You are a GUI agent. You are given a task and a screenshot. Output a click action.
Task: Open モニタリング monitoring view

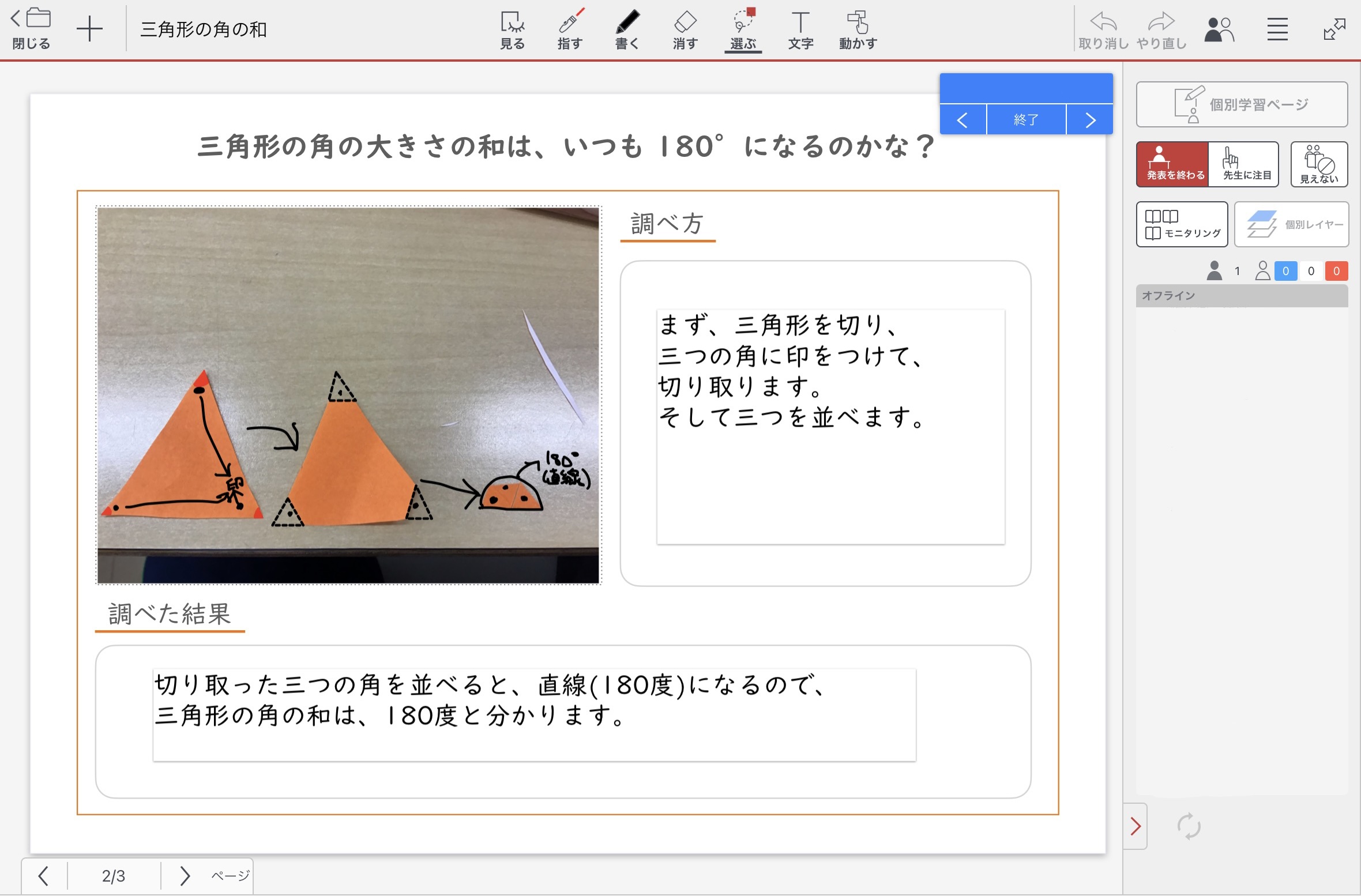1182,224
